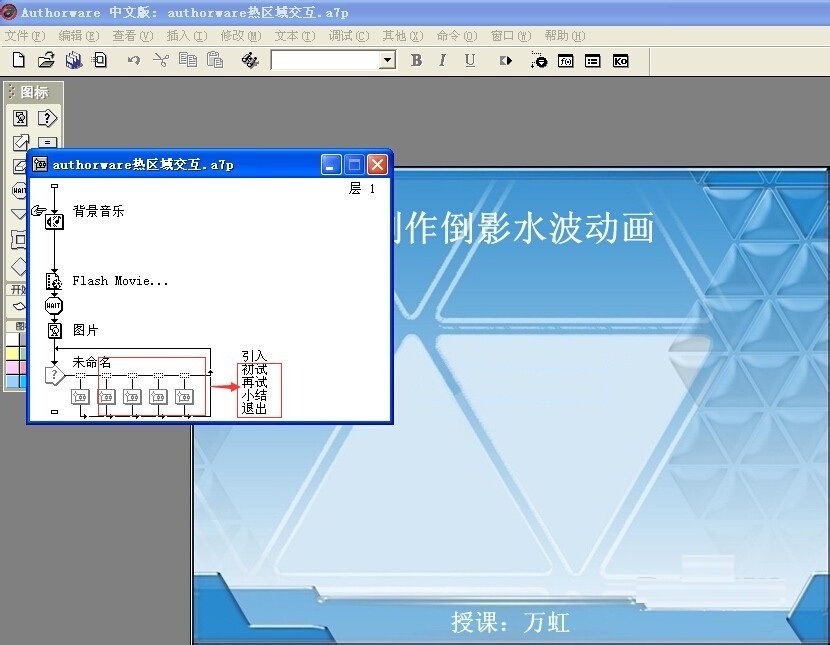
Task: Click the paste hand pointer on the flowline
Action: [x=39, y=210]
